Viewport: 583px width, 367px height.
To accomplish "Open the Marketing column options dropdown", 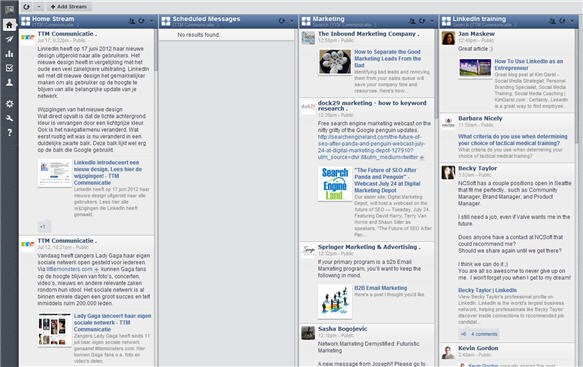I will (x=432, y=21).
